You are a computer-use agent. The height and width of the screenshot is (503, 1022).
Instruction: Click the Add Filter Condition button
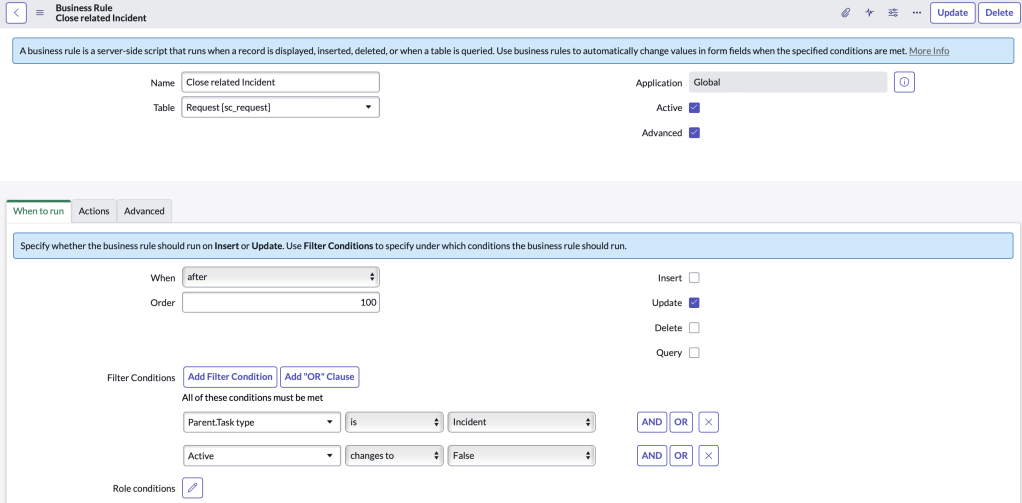(230, 377)
